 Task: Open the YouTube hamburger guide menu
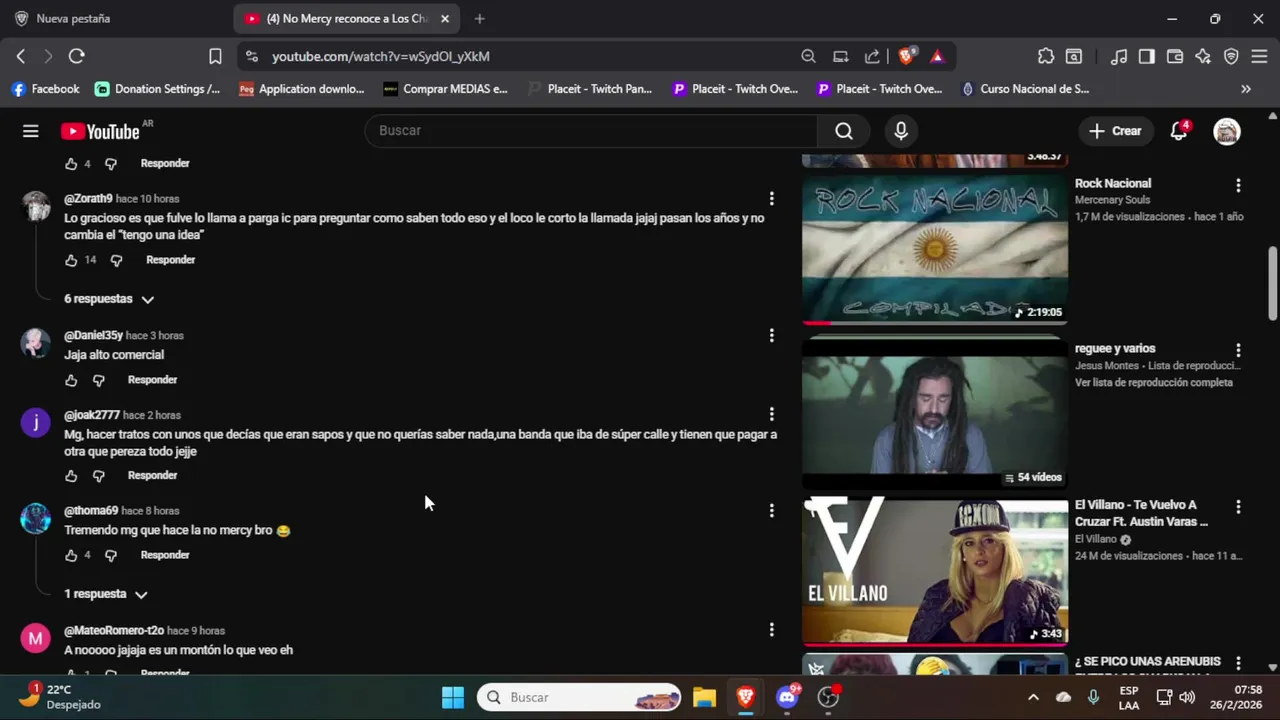[31, 131]
